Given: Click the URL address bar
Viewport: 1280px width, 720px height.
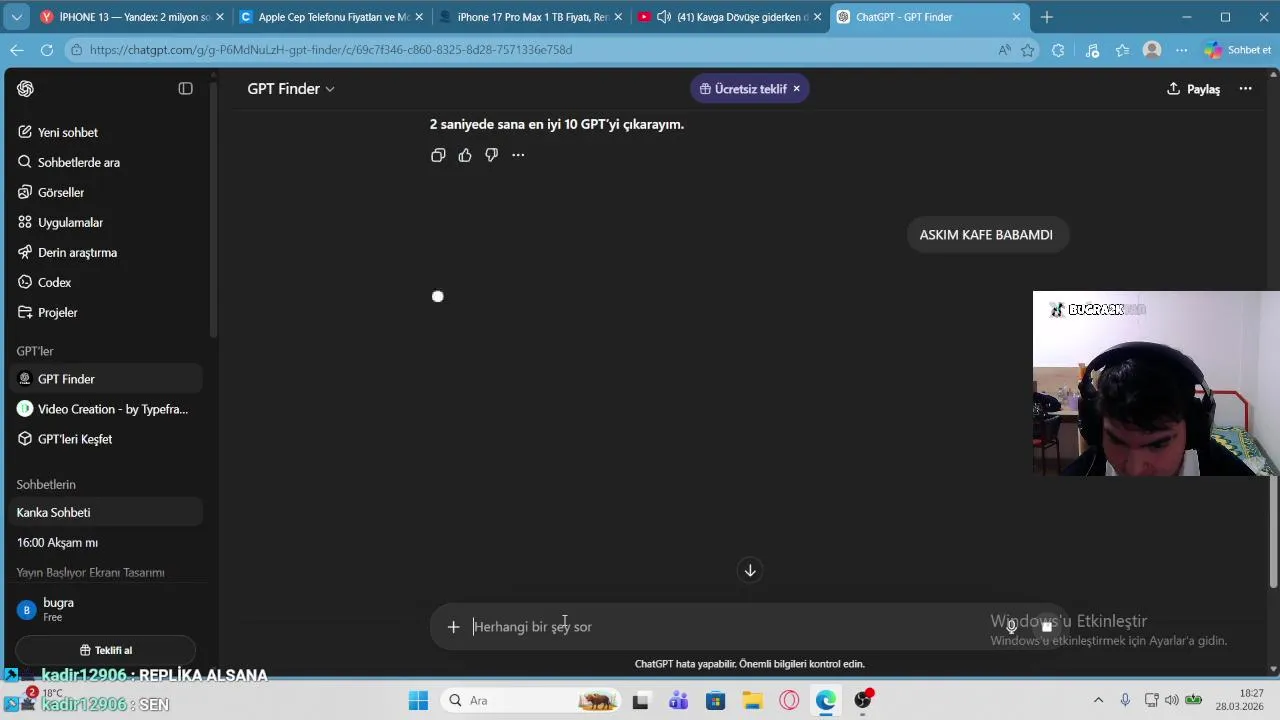Looking at the screenshot, I should click(x=530, y=50).
